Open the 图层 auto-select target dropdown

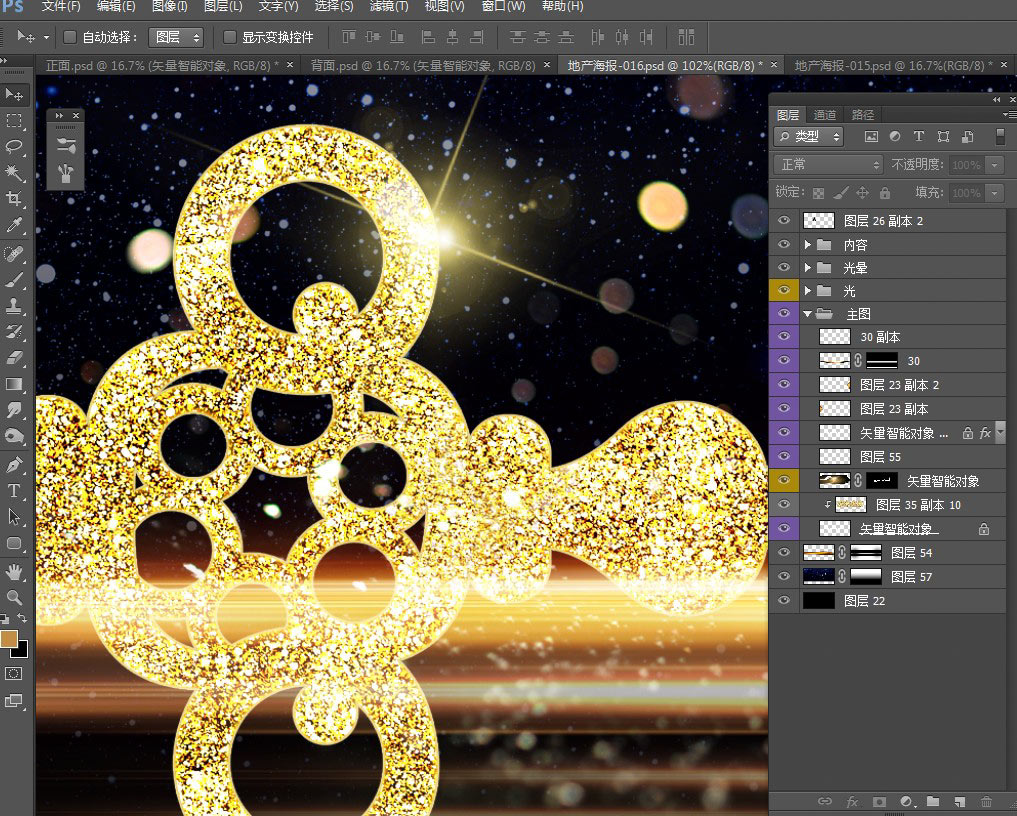(x=176, y=38)
